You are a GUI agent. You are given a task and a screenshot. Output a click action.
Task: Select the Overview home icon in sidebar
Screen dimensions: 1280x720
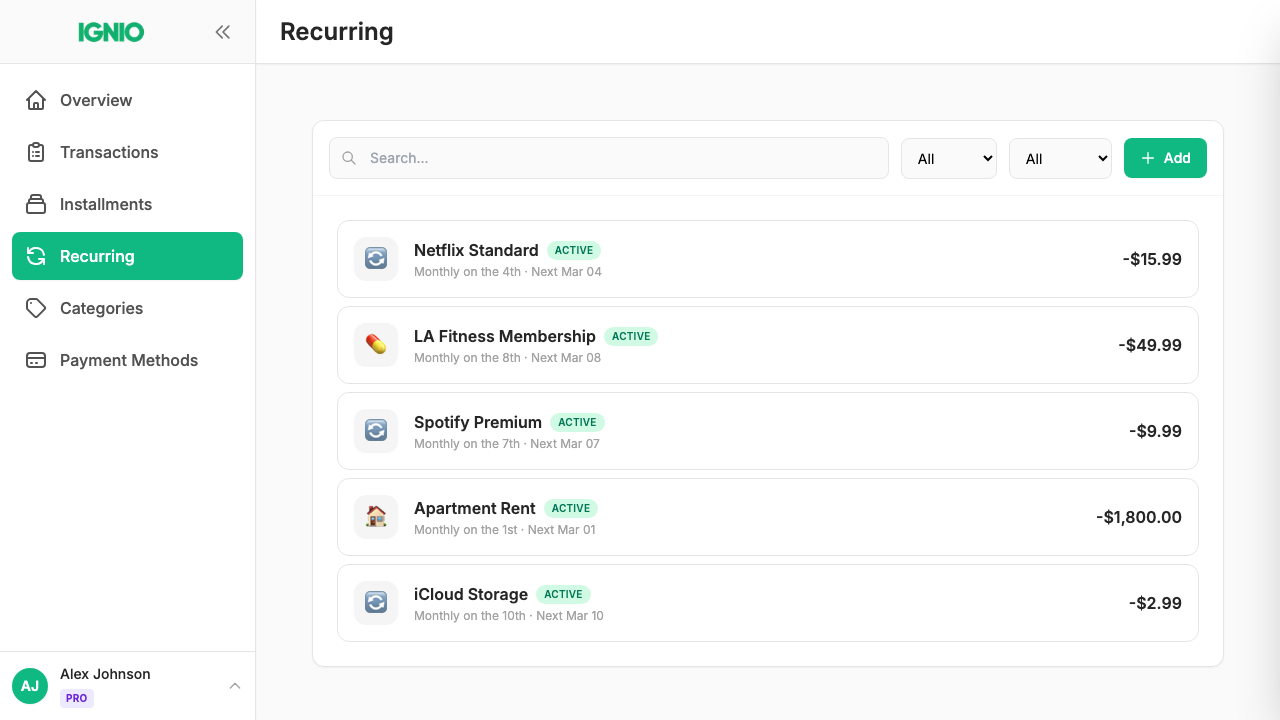click(36, 100)
